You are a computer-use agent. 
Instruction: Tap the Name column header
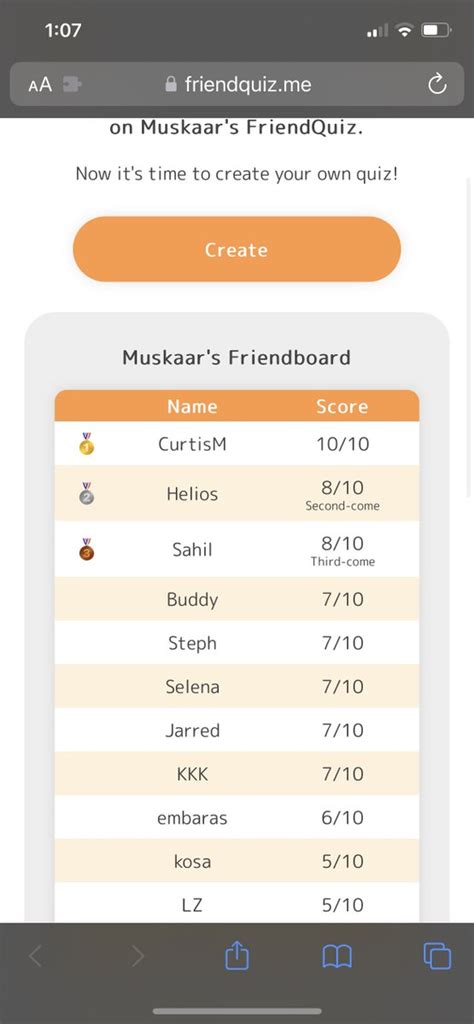192,406
